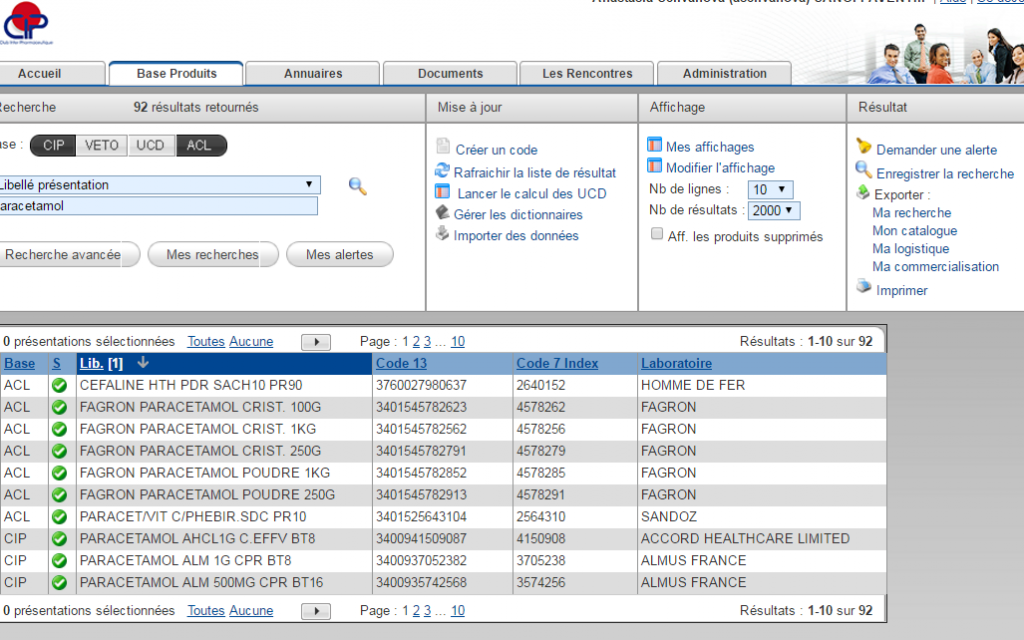Click the Modifier l'affichage icon
The image size is (1024, 640).
point(654,166)
